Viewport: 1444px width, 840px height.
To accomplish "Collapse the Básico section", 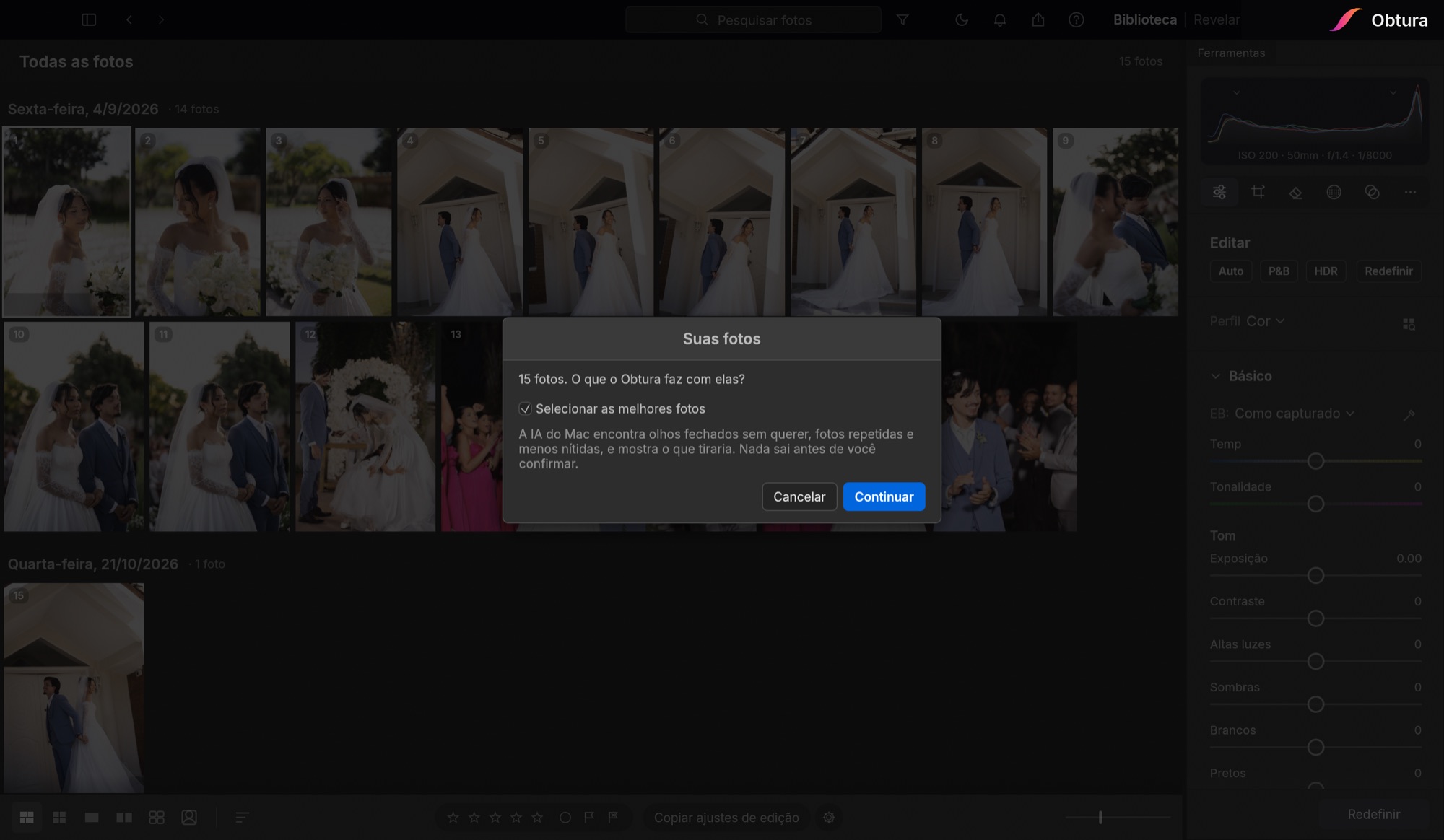I will 1215,376.
